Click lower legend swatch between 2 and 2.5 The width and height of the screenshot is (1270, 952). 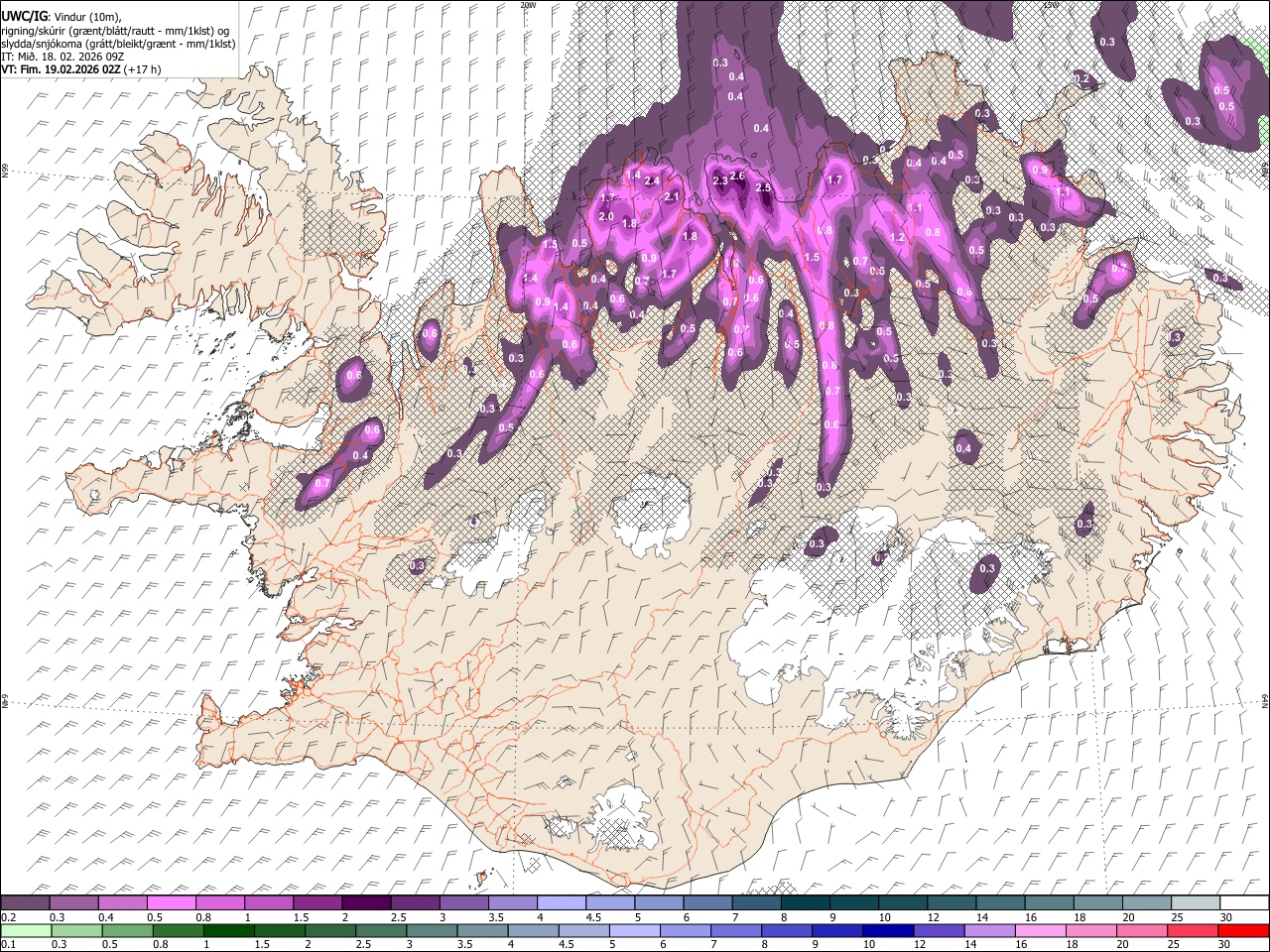point(331,930)
